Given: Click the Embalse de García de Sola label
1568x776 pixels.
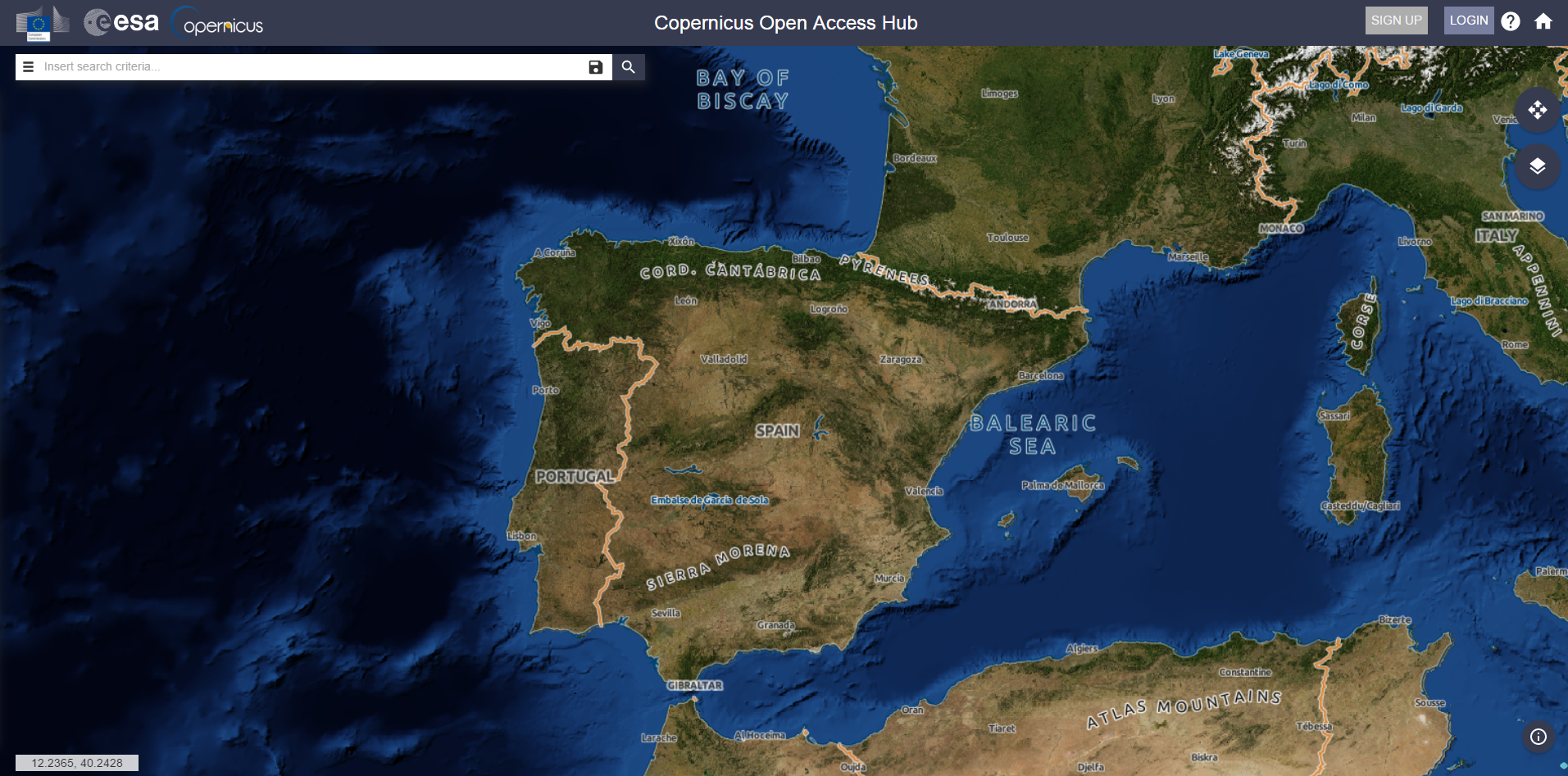Looking at the screenshot, I should pyautogui.click(x=710, y=500).
